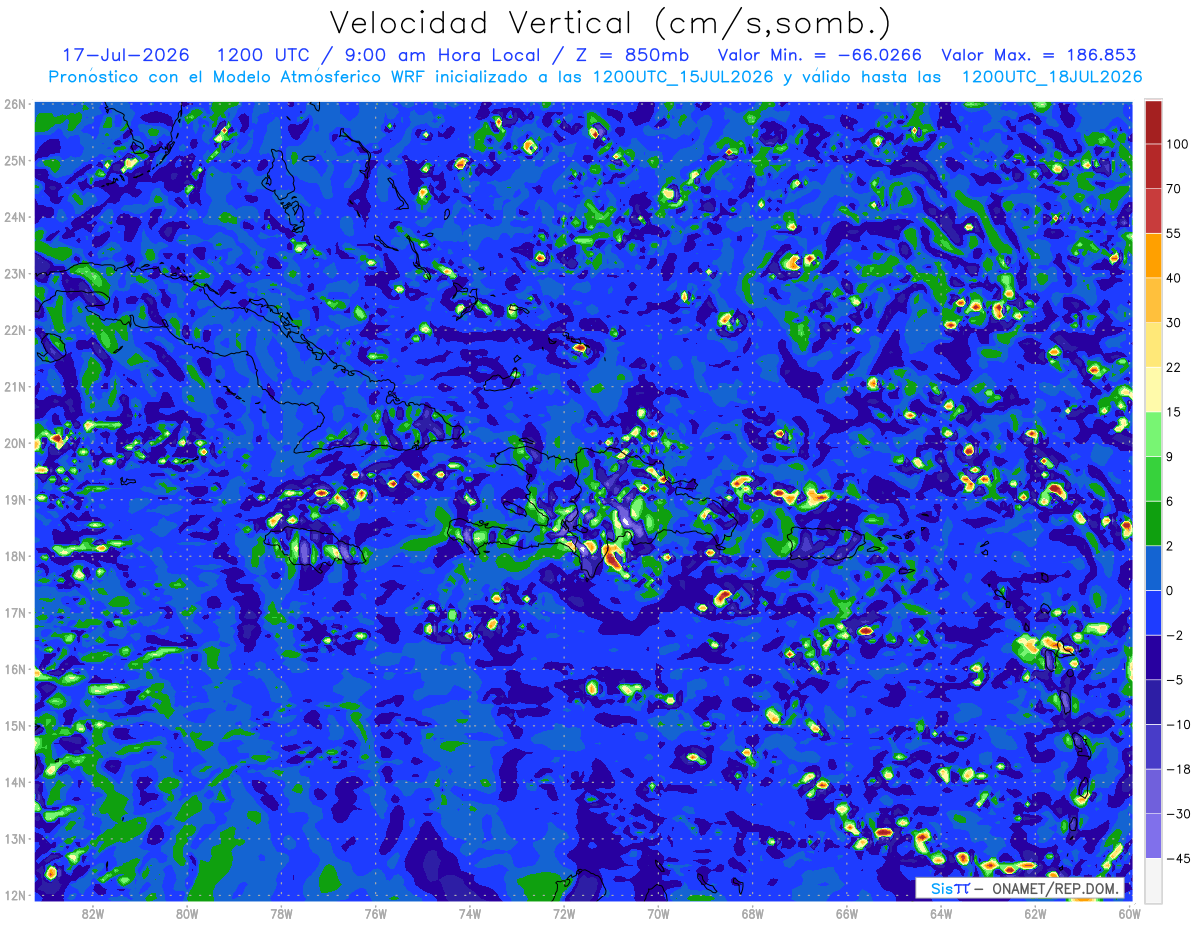1200x927 pixels.
Task: Click the latitude axis label "17N"
Action: 15,612
